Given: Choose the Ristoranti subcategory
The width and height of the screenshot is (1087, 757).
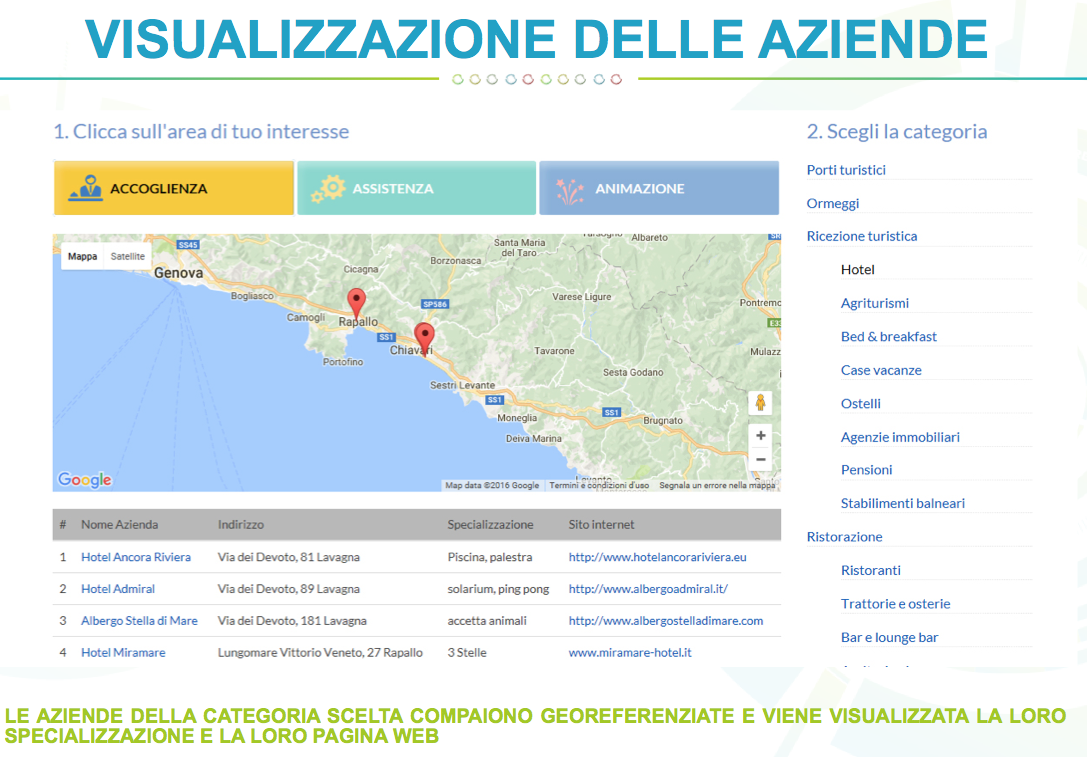Looking at the screenshot, I should tap(871, 570).
